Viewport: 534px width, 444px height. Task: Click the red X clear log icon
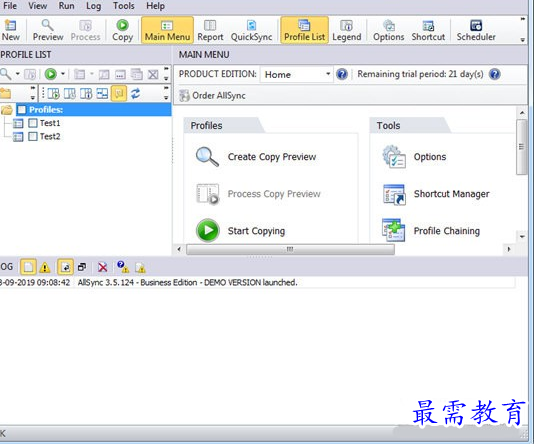103,267
